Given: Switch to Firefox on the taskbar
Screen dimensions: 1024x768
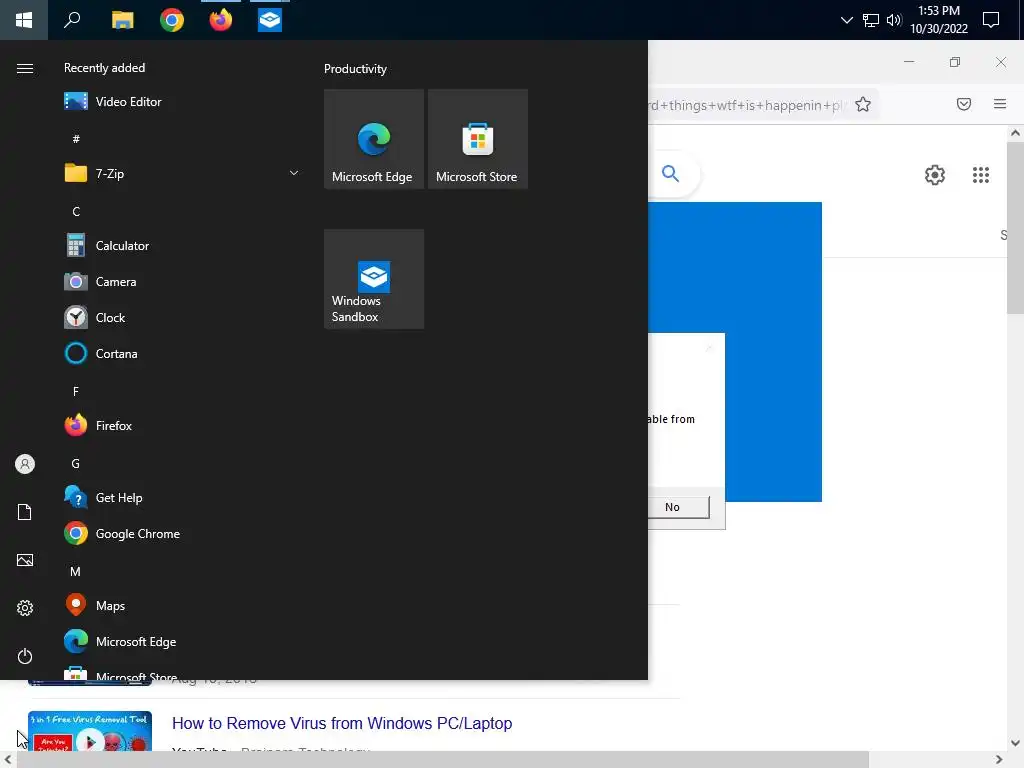Looking at the screenshot, I should pyautogui.click(x=221, y=20).
